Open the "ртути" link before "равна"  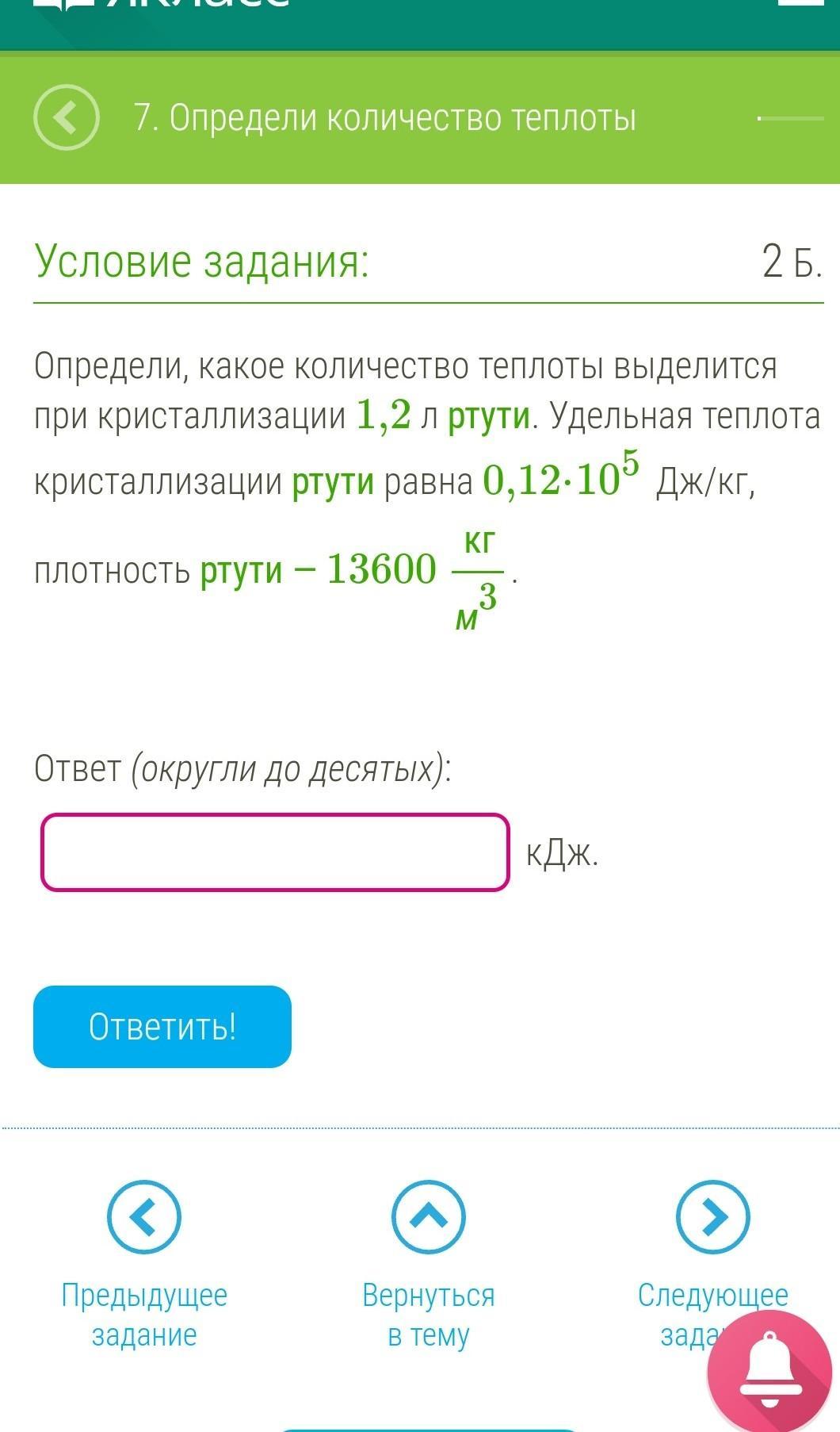[333, 481]
